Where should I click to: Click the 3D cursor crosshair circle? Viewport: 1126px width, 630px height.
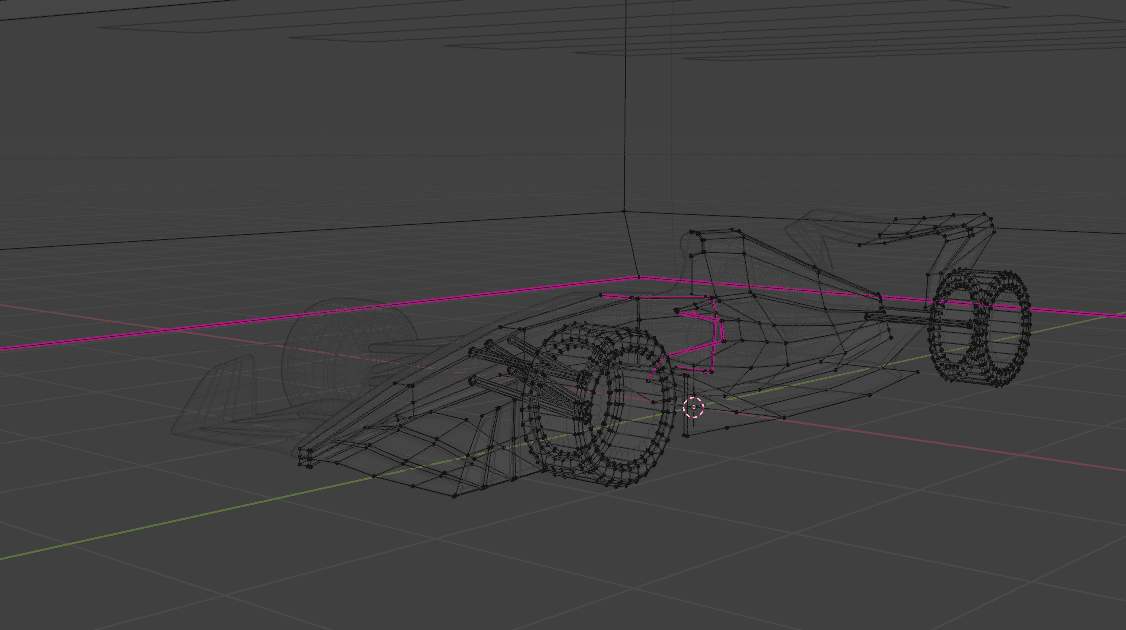click(694, 407)
